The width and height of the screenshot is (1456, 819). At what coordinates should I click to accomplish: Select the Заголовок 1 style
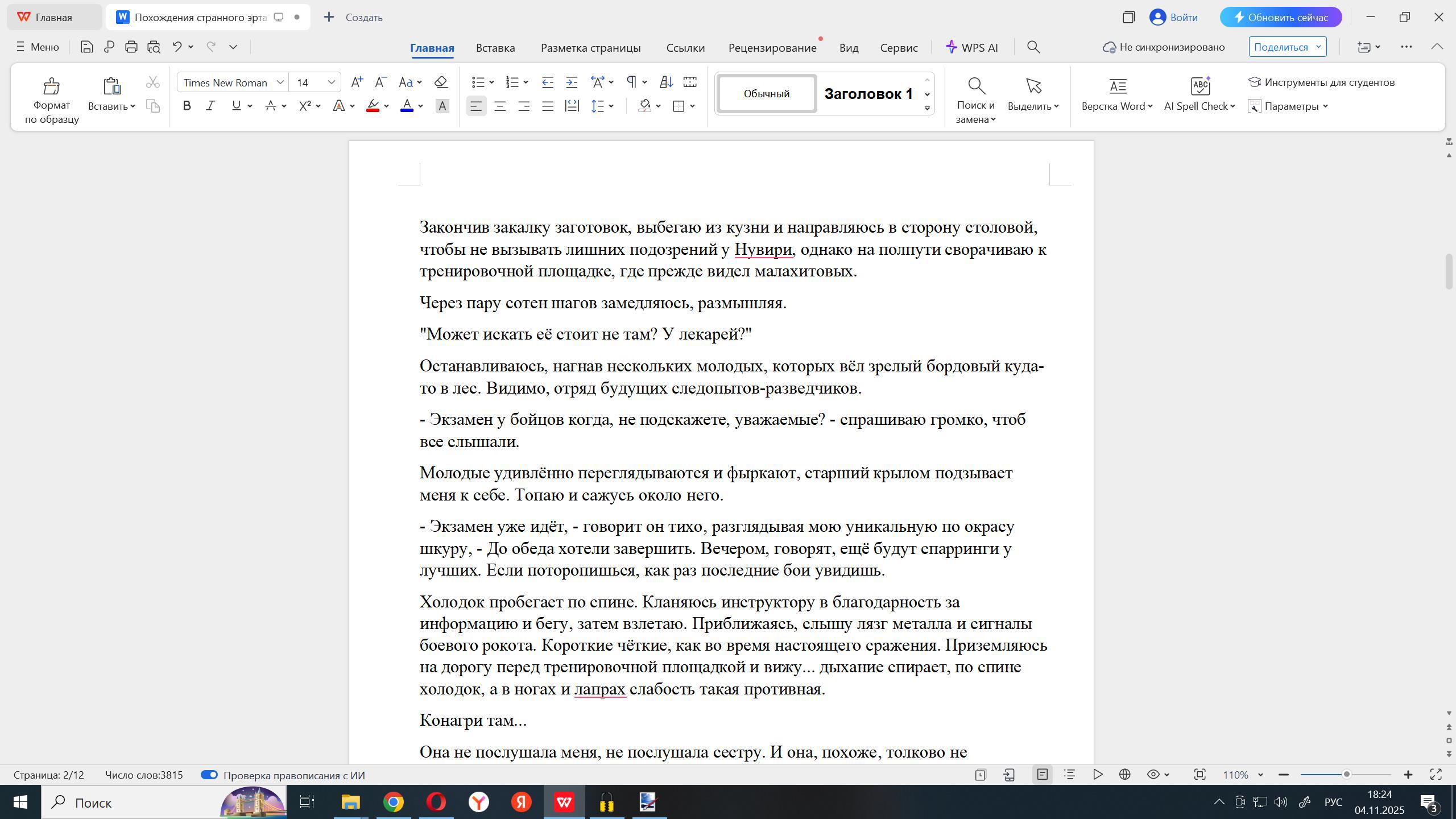point(868,94)
